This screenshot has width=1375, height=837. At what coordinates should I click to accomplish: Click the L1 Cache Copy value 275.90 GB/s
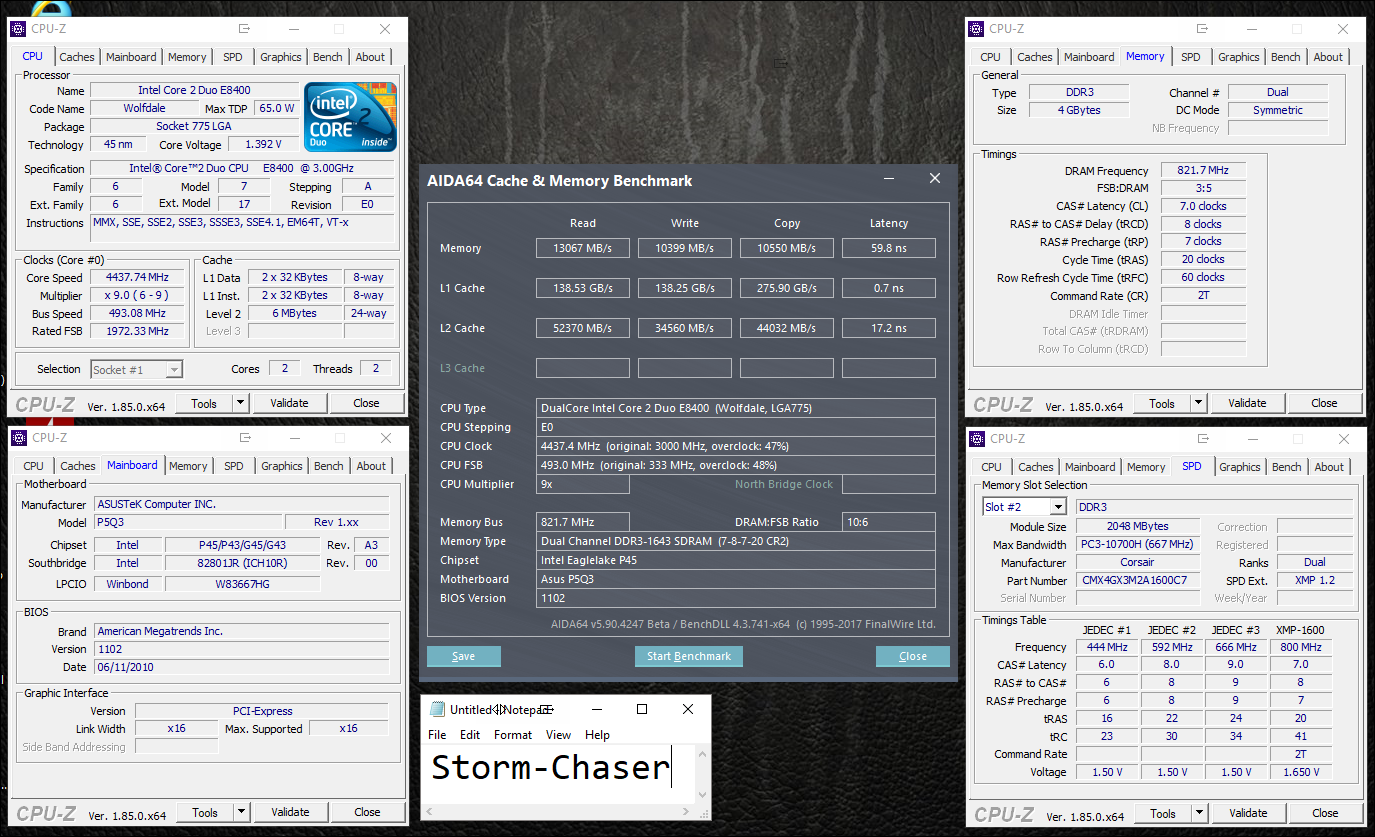click(787, 288)
